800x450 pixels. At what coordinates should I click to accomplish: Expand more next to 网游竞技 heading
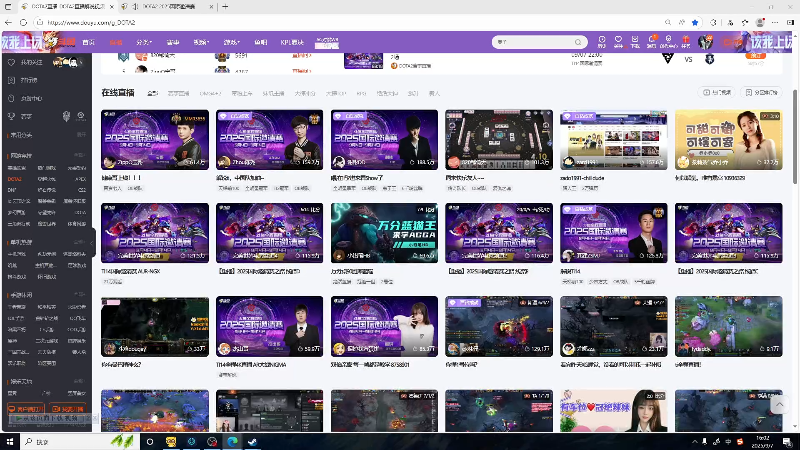point(80,155)
